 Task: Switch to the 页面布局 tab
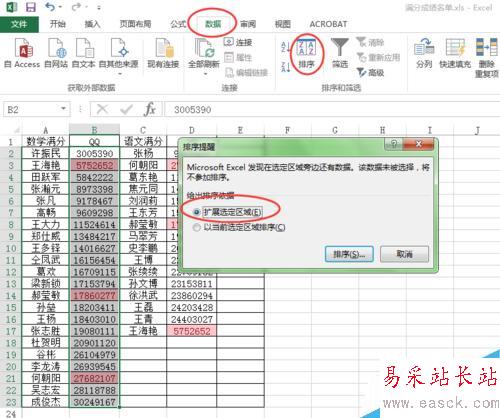(x=135, y=24)
